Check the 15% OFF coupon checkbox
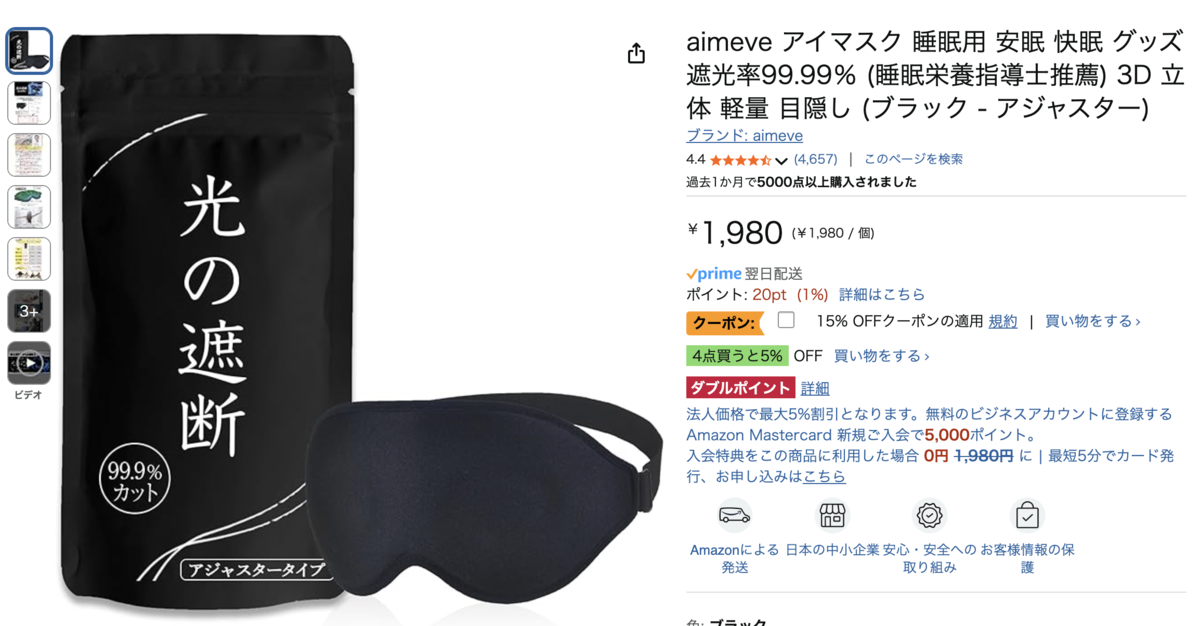This screenshot has height=626, width=1200. (x=786, y=320)
